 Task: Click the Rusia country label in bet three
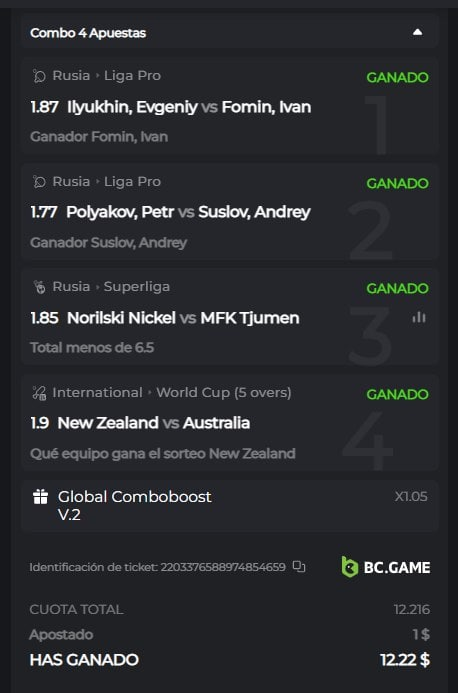71,286
